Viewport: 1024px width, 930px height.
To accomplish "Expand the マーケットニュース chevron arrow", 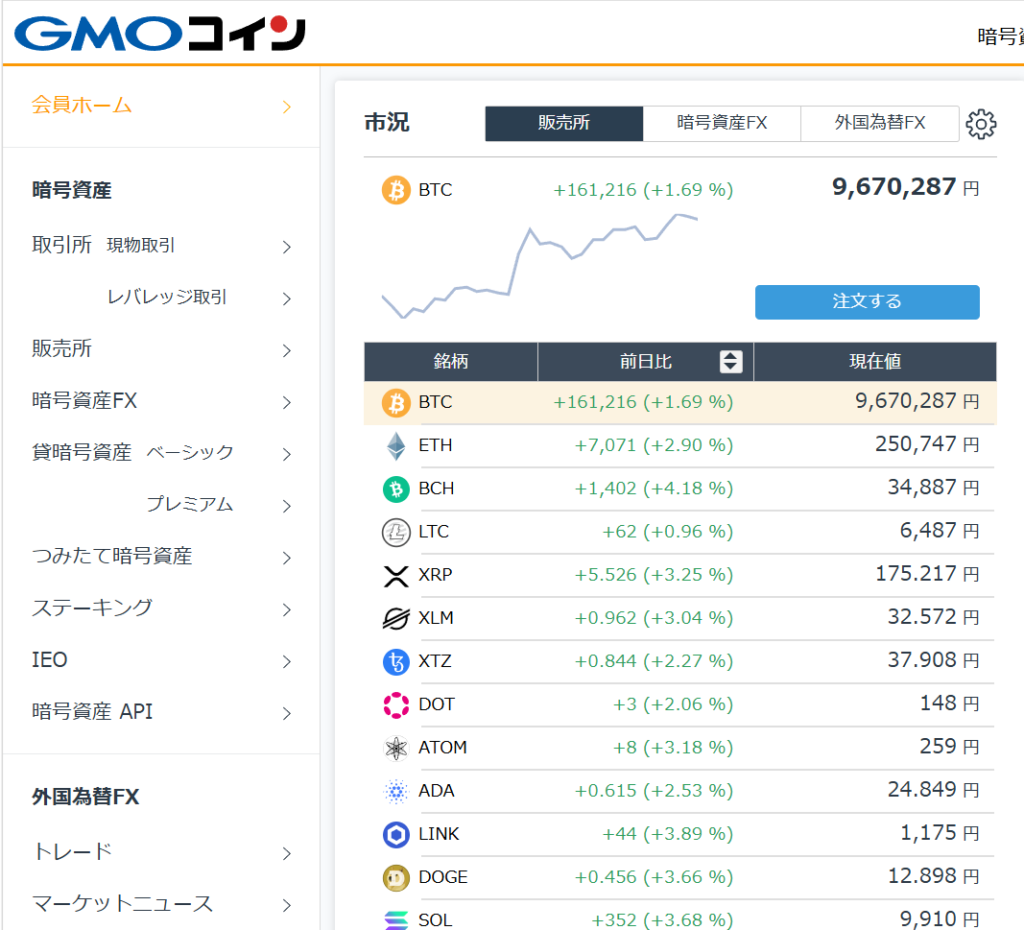I will pos(287,906).
